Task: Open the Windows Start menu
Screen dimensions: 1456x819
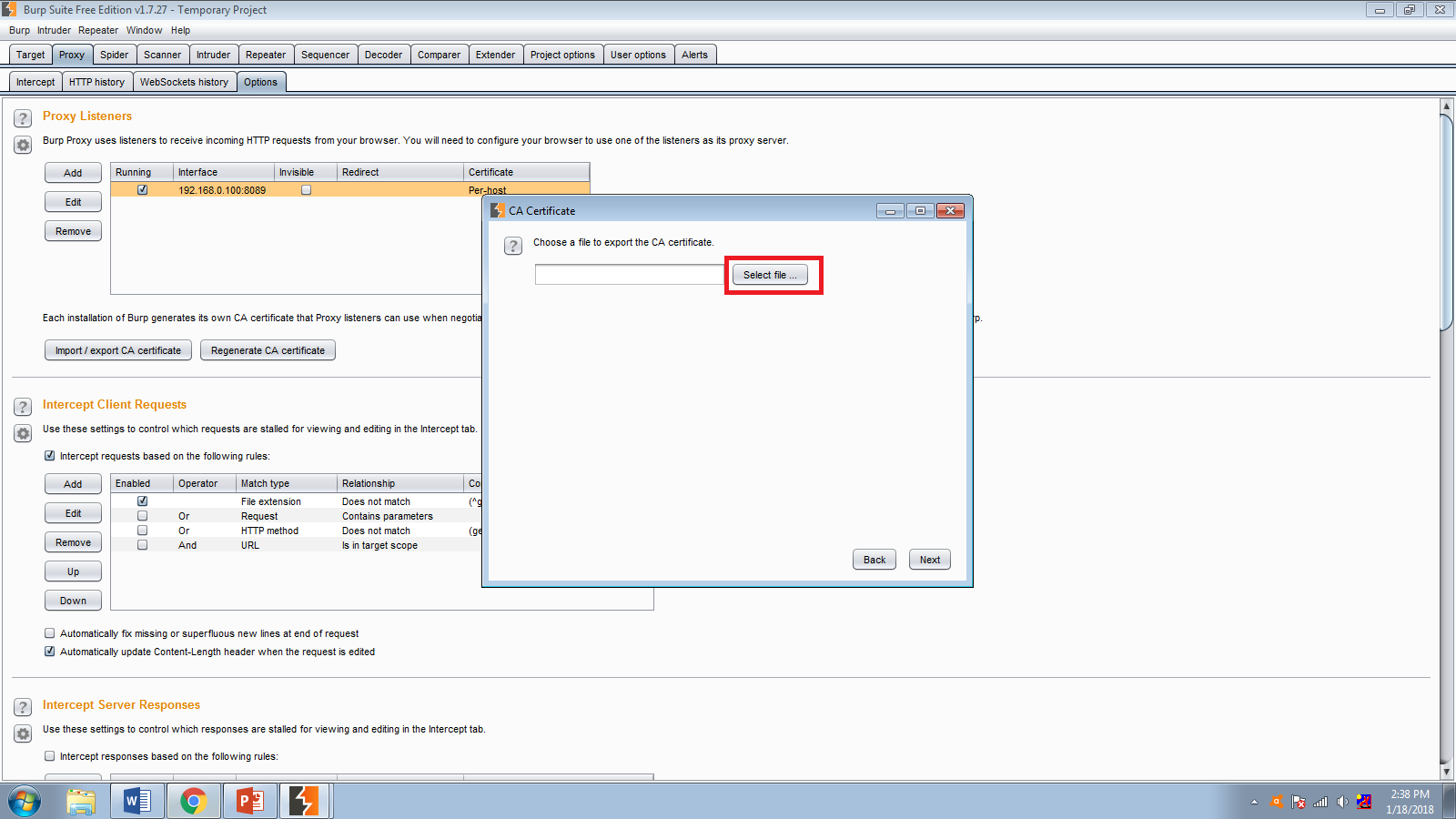Action: (25, 802)
